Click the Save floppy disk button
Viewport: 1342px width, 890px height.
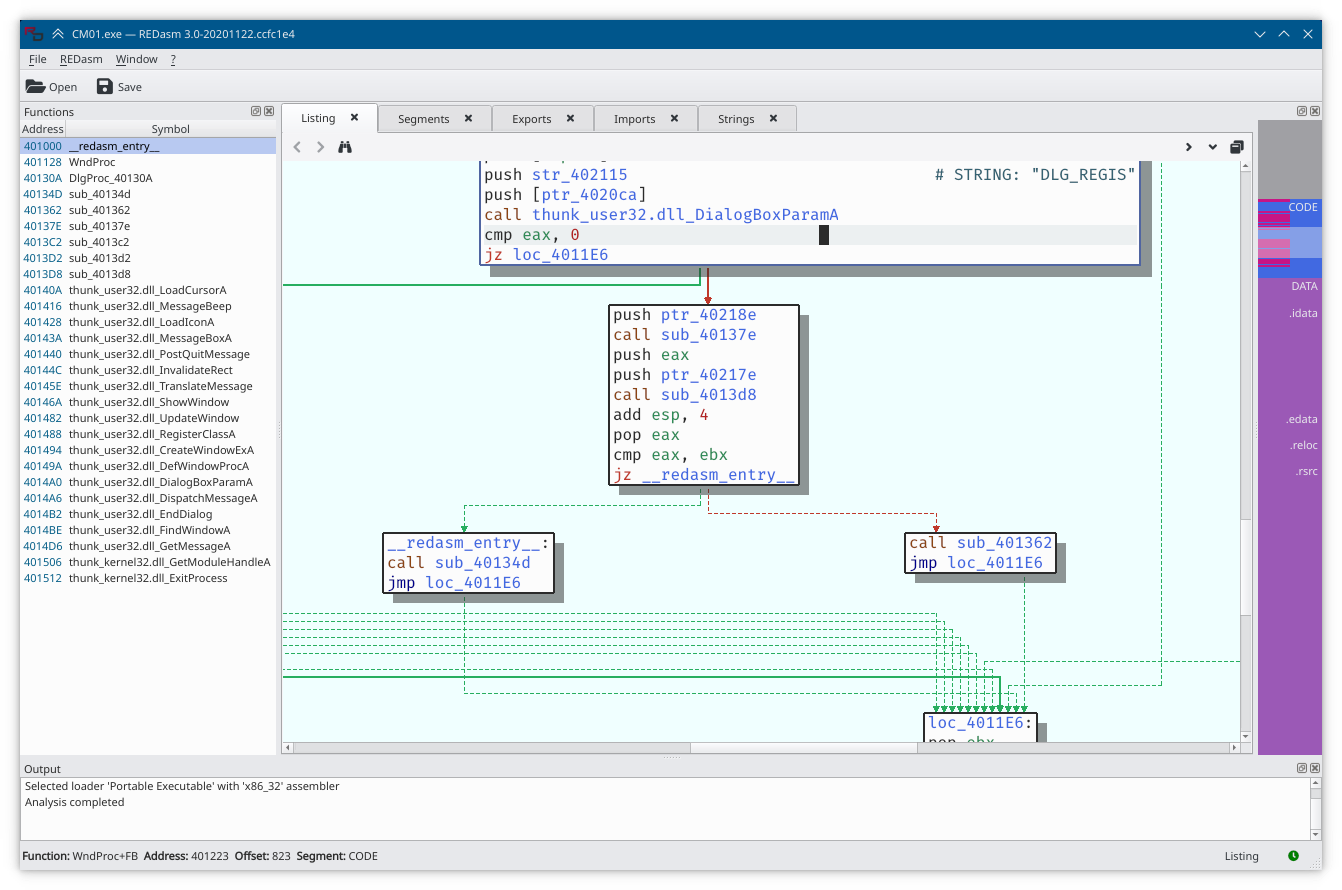(x=119, y=87)
